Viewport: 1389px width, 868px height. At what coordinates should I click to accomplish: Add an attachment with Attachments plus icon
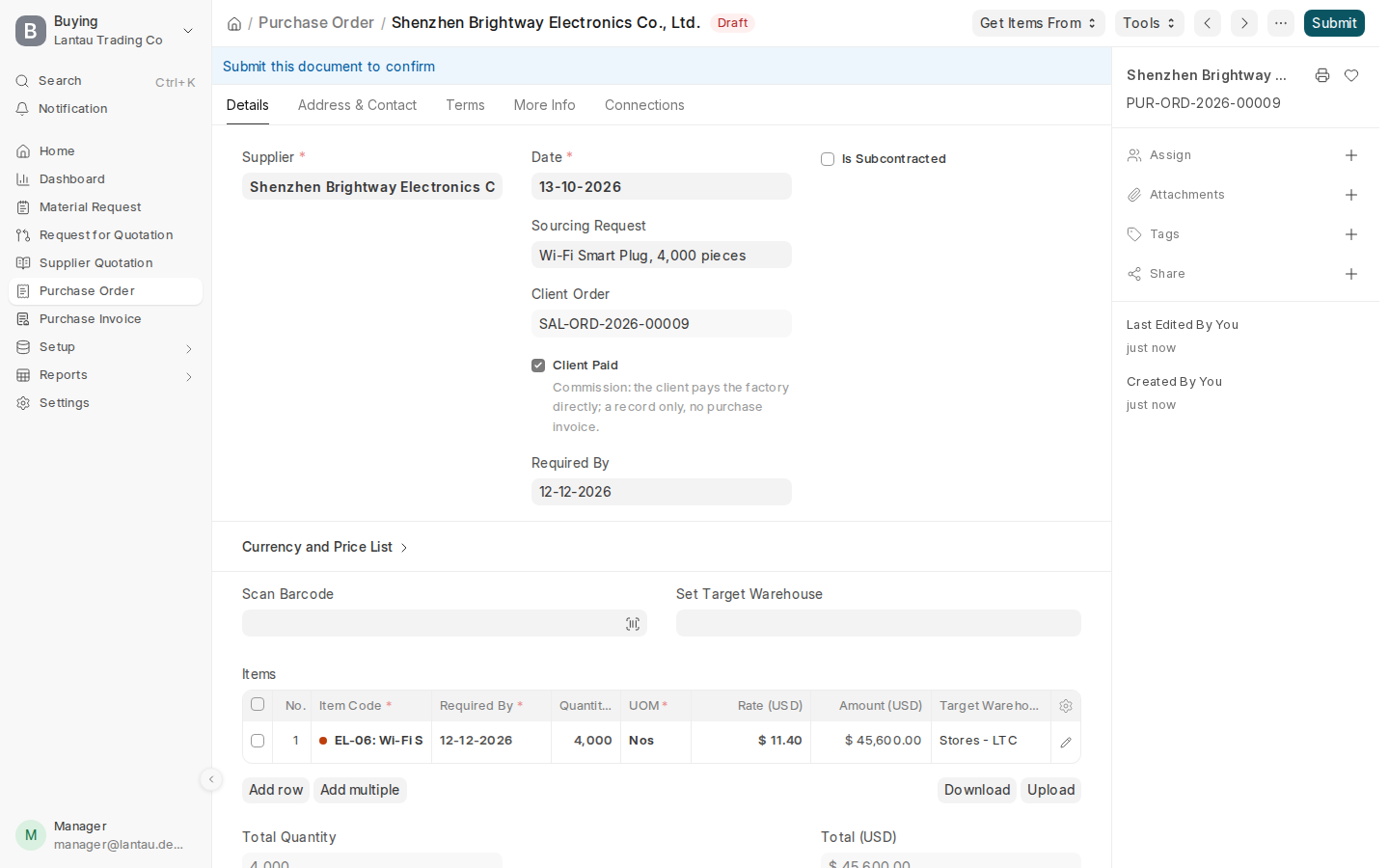click(x=1351, y=195)
